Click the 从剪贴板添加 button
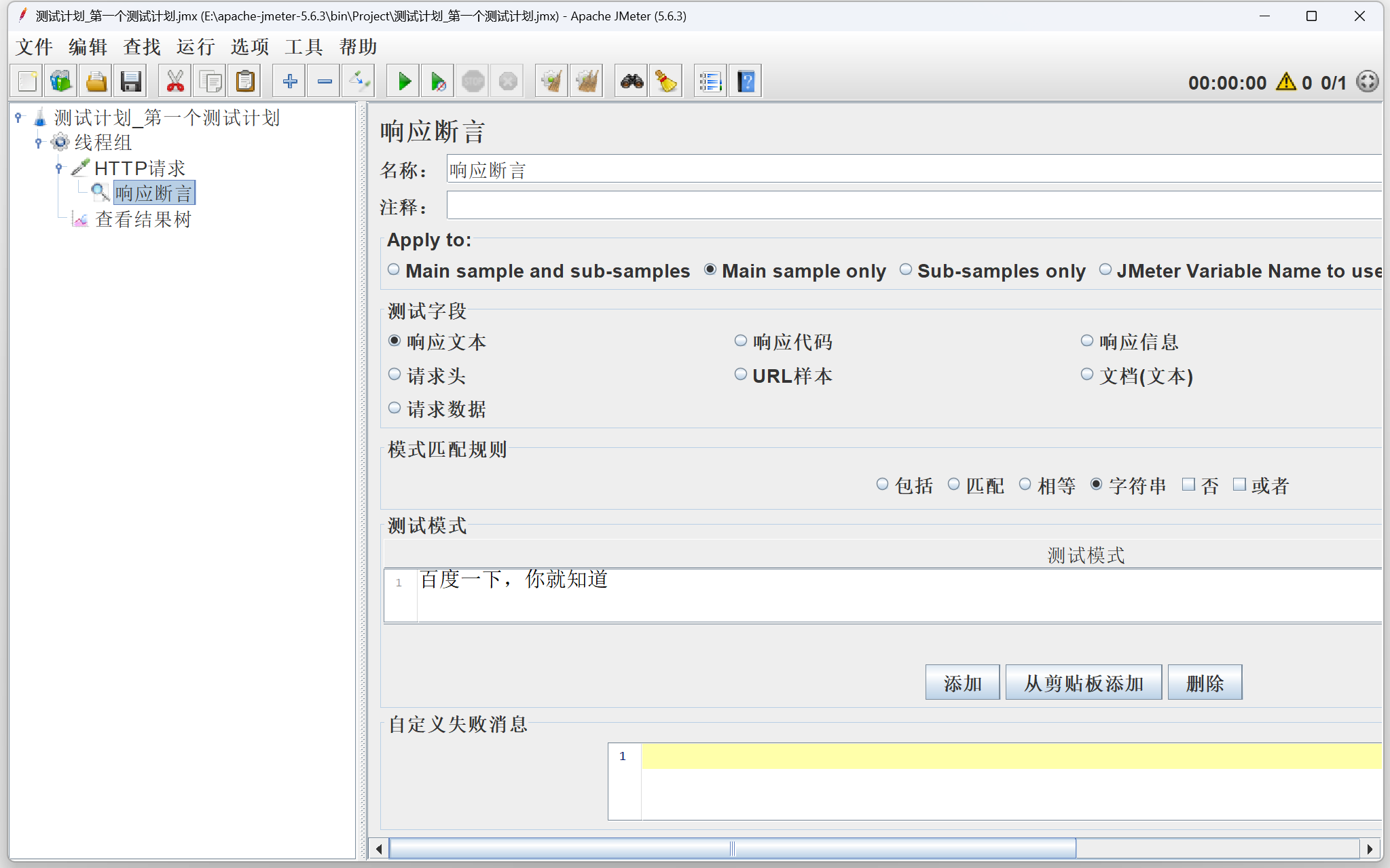The image size is (1390, 868). click(1084, 683)
